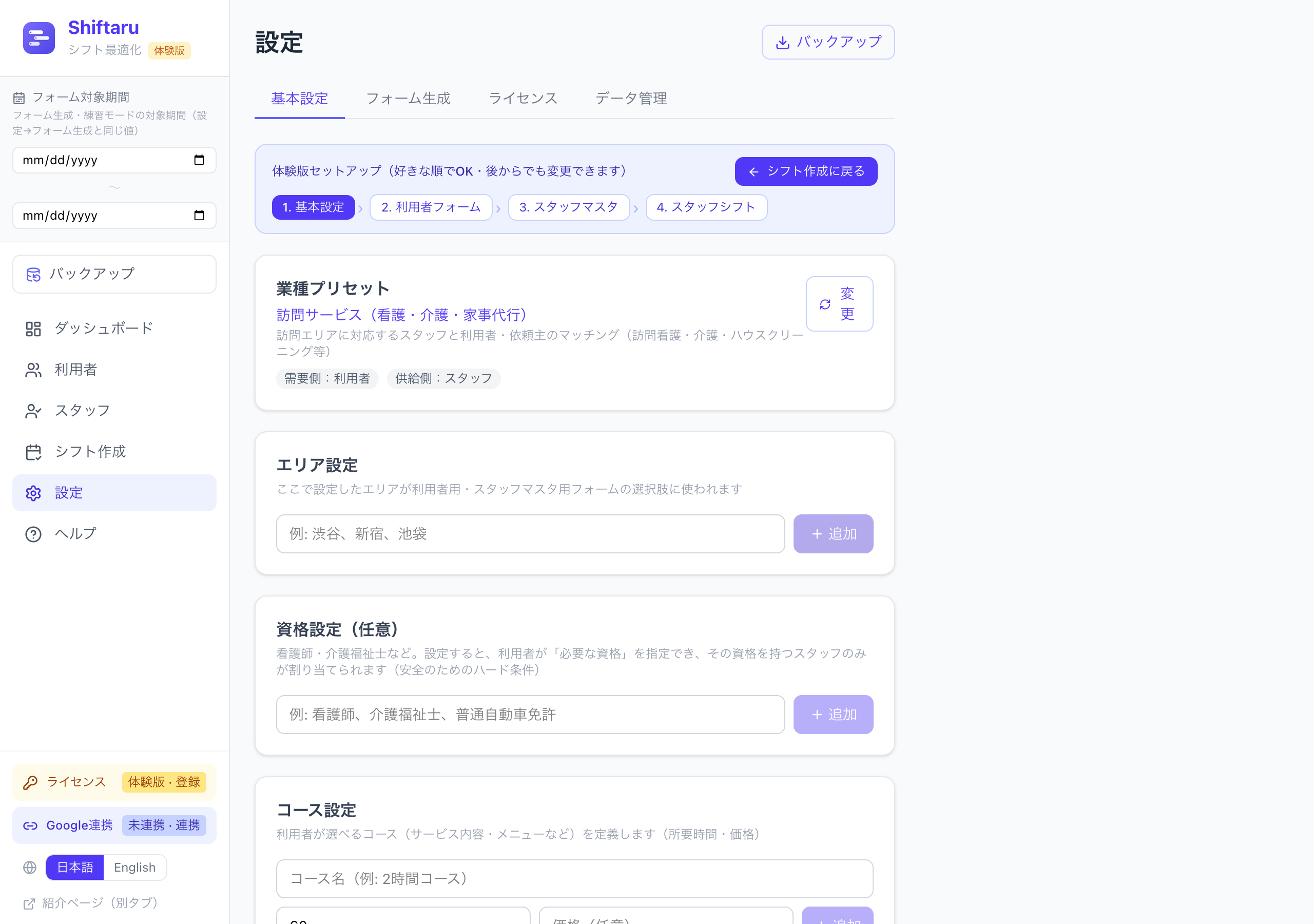Screen dimensions: 1314x924
Task: Click the ヘルプ question mark icon
Action: [33, 534]
